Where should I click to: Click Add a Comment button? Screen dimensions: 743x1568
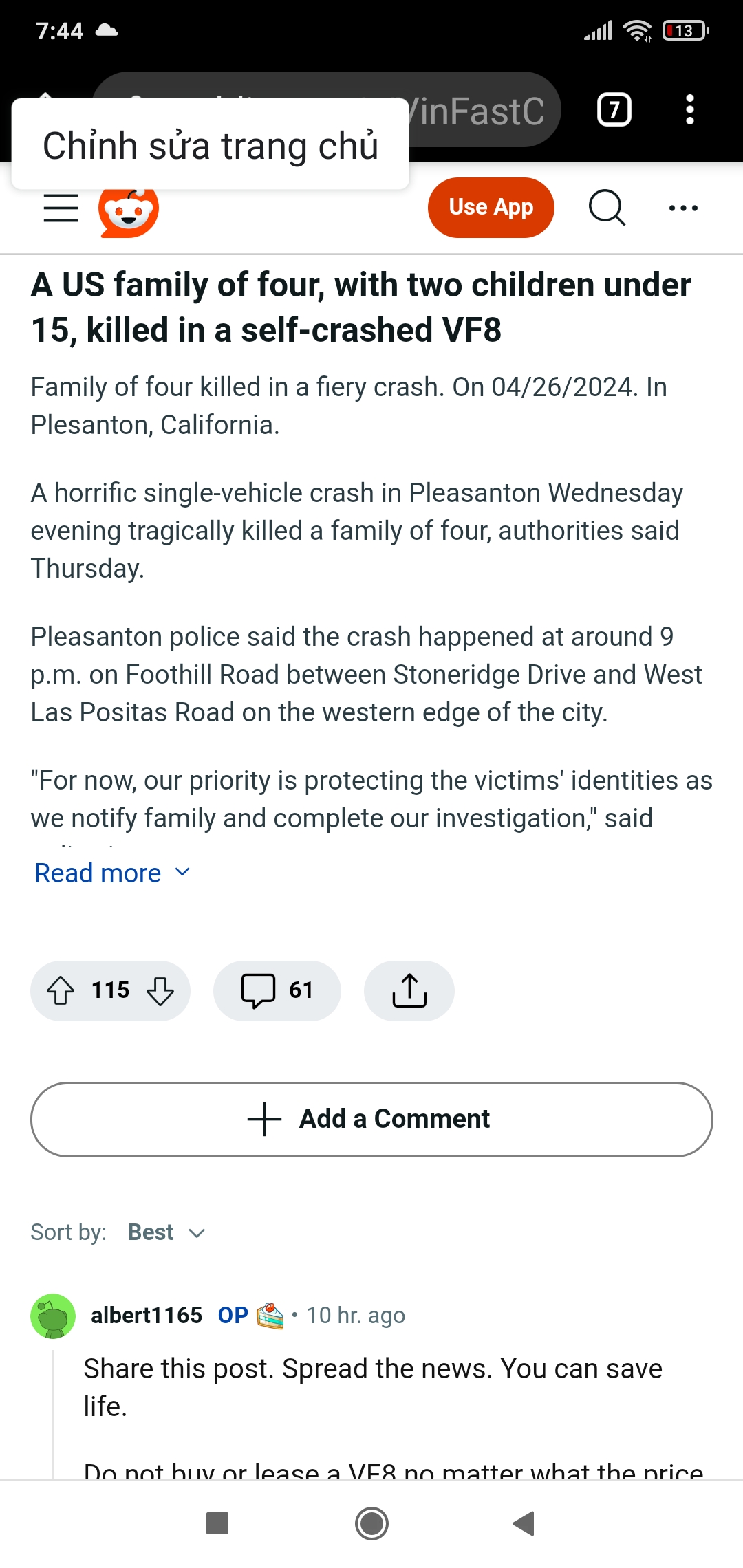point(371,1120)
